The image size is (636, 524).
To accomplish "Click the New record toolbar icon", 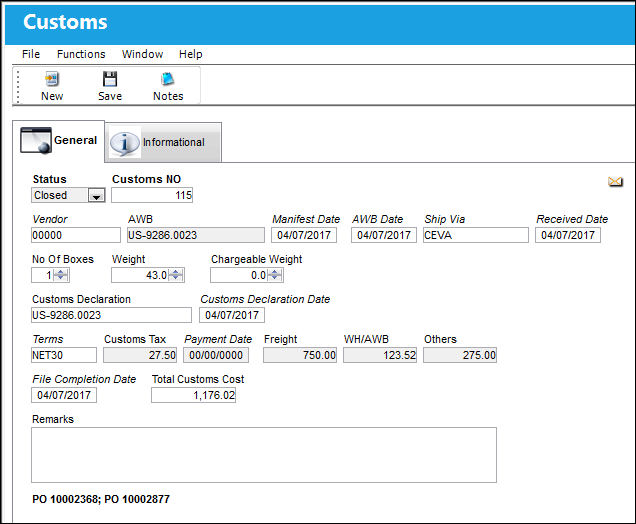I will tap(52, 79).
